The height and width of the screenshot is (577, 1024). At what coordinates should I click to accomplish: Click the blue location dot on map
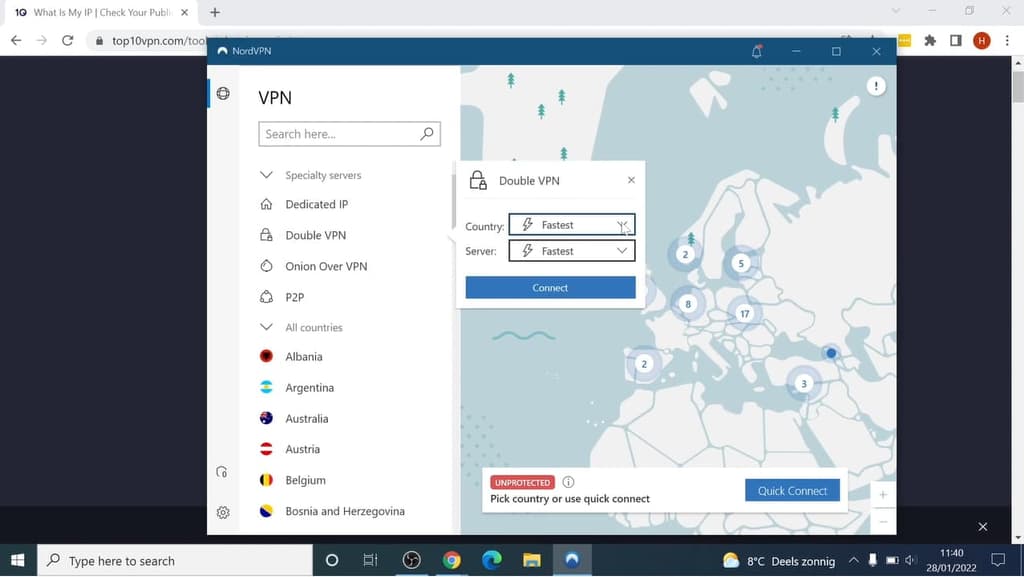pos(831,353)
